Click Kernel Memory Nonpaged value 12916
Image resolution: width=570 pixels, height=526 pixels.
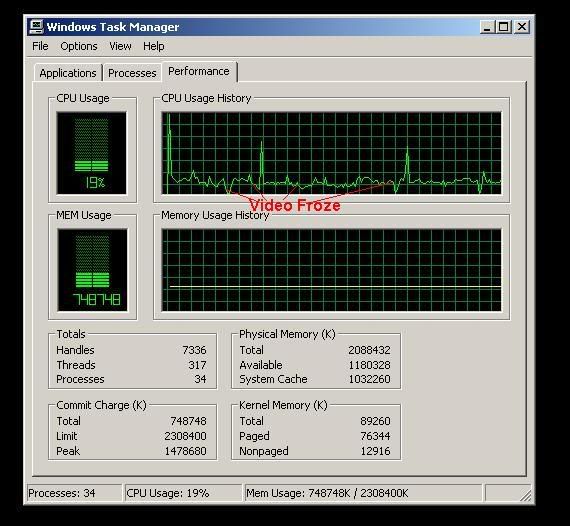coord(375,451)
